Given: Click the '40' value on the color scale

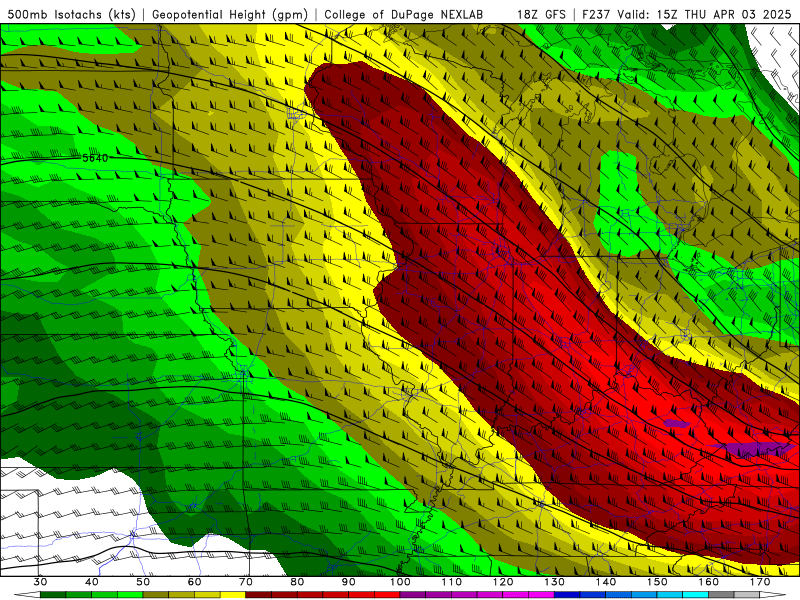Looking at the screenshot, I should (91, 582).
